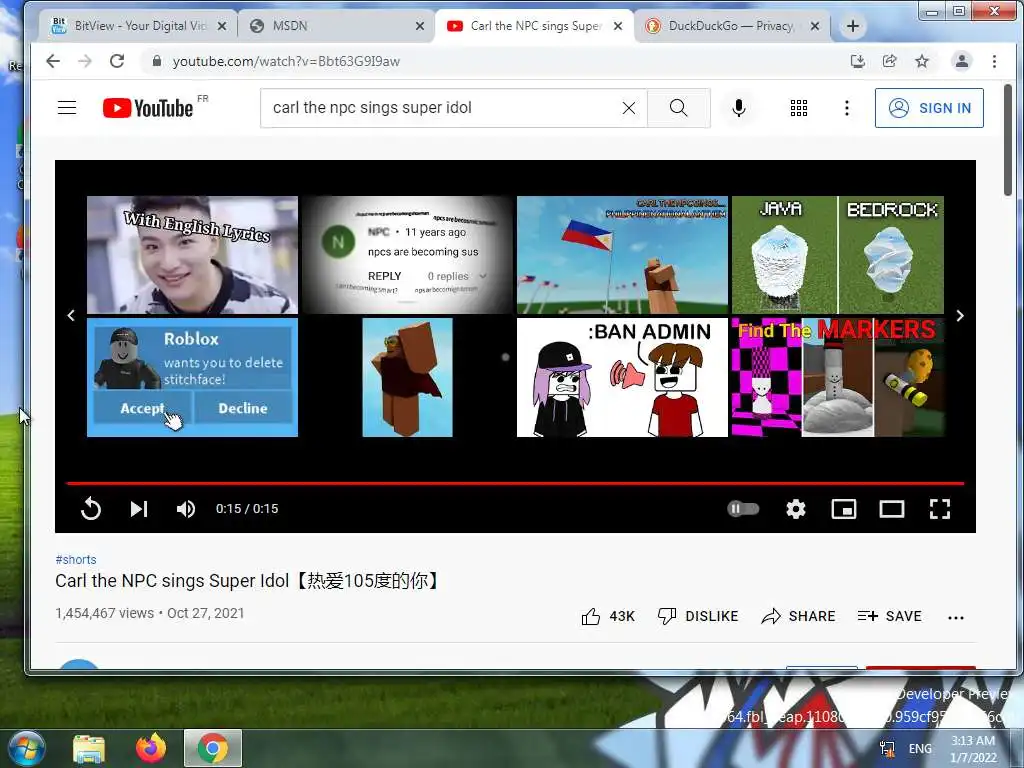Close the BitView tab
The height and width of the screenshot is (768, 1024).
tap(222, 26)
